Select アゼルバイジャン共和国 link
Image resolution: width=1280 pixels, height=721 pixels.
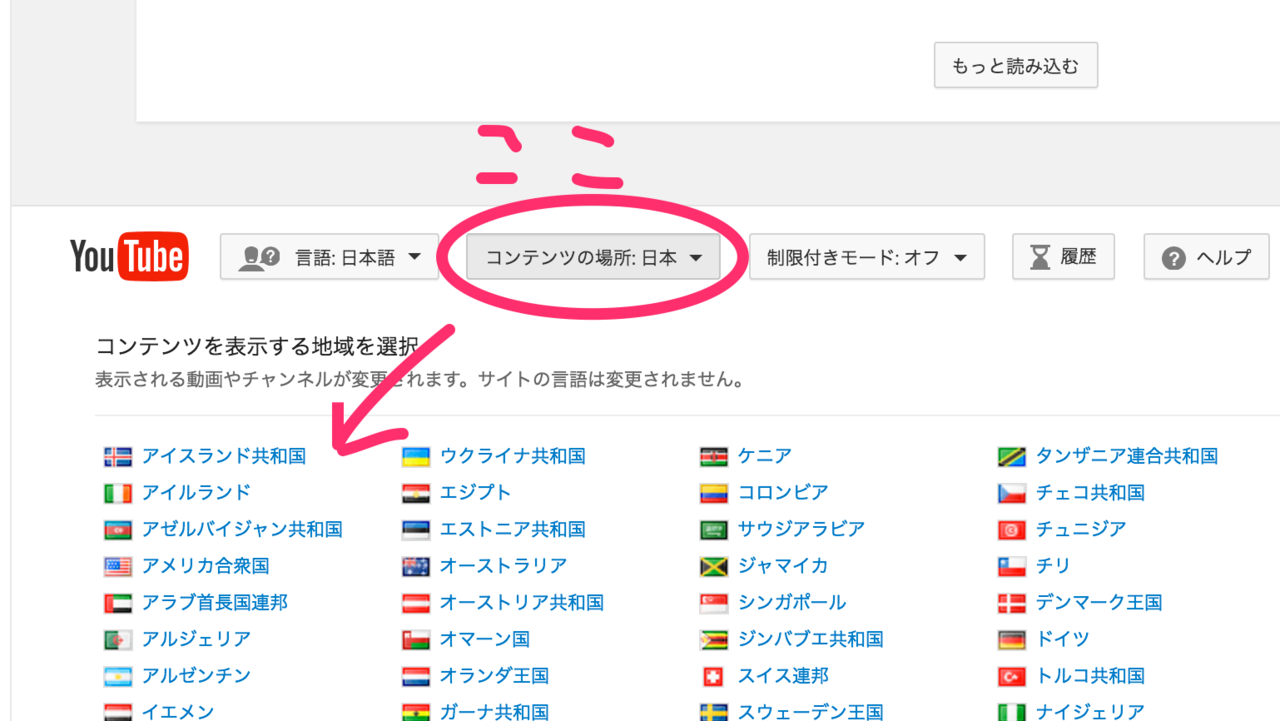click(x=242, y=529)
